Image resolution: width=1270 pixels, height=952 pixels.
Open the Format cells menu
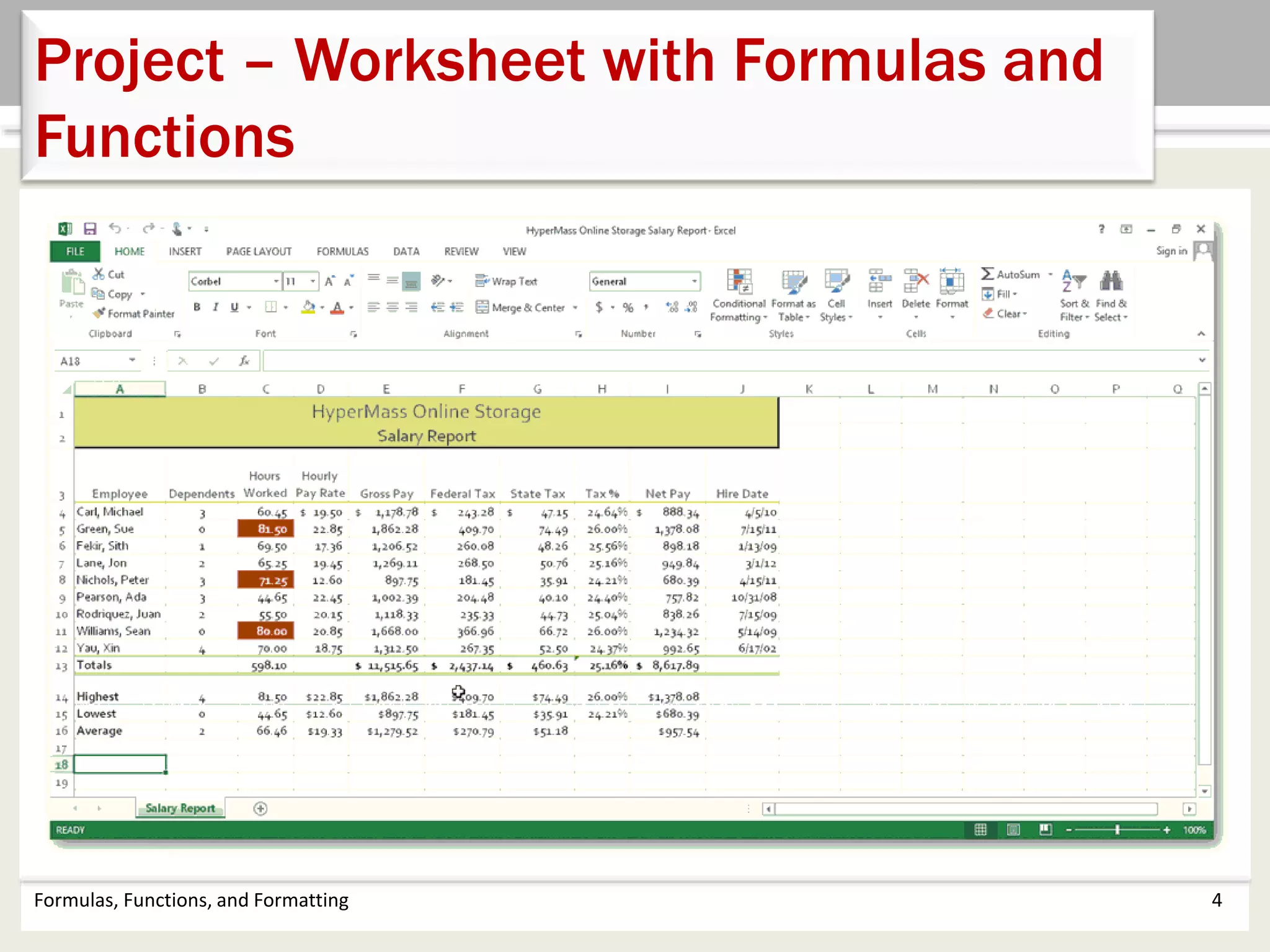[x=952, y=294]
